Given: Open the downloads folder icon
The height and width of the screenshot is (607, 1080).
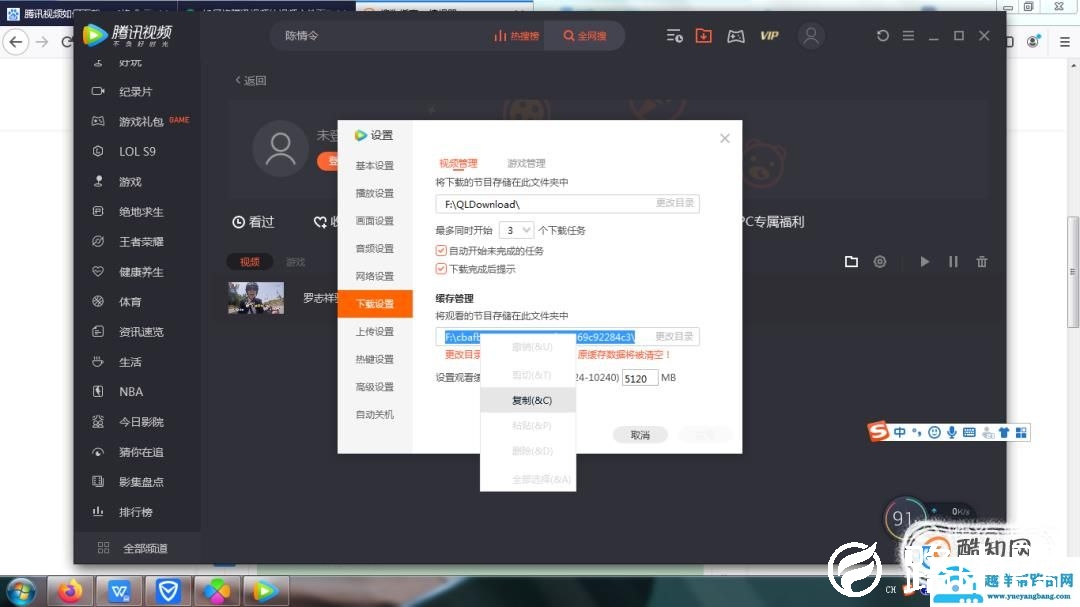Looking at the screenshot, I should tap(851, 261).
